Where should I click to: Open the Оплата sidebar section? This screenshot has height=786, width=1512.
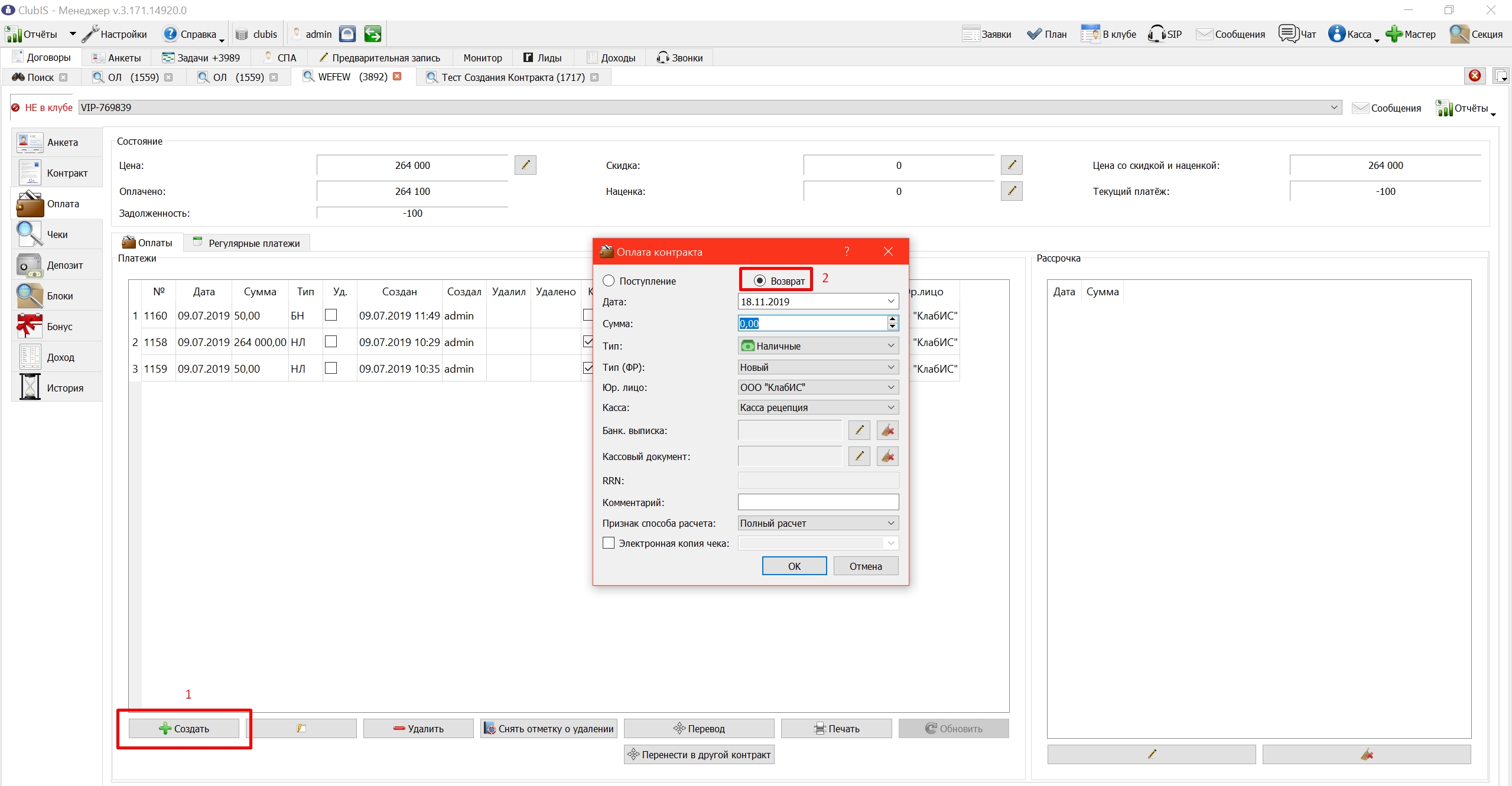click(x=57, y=204)
